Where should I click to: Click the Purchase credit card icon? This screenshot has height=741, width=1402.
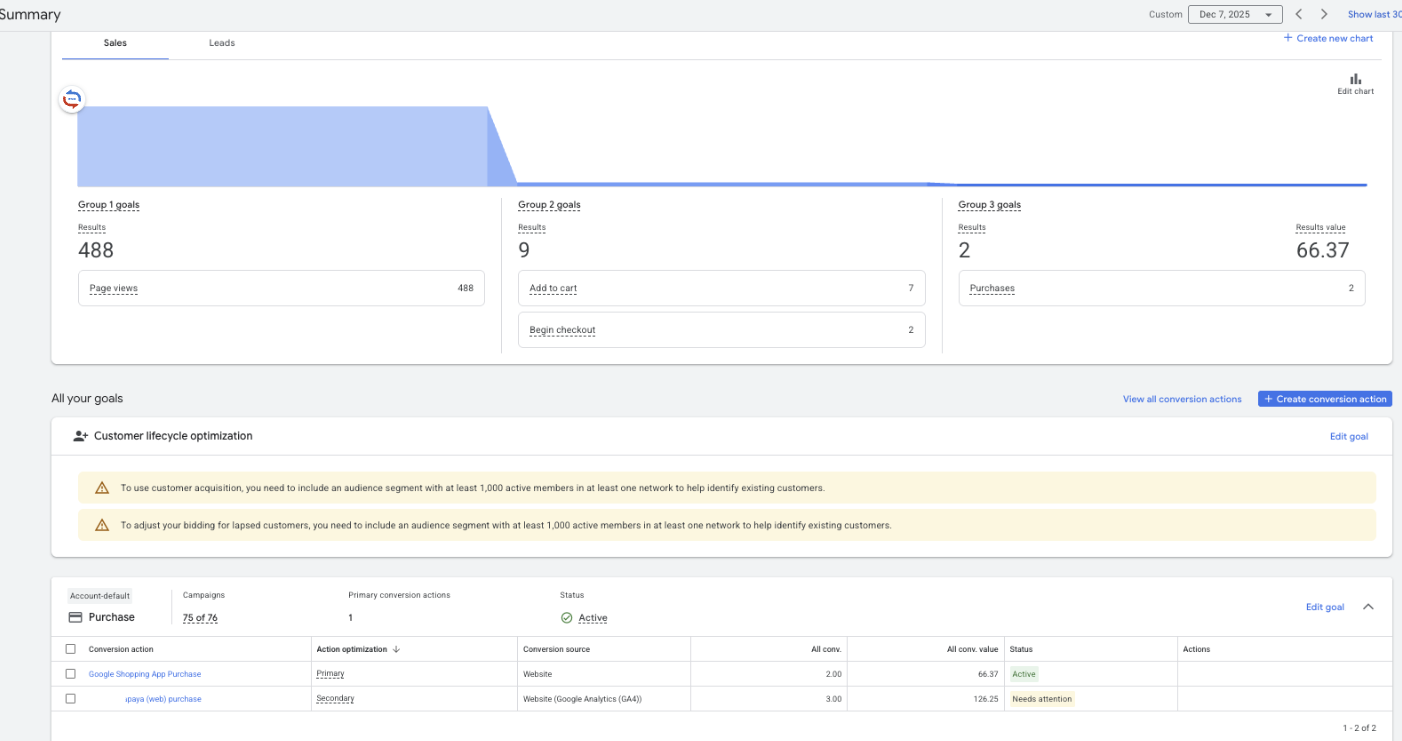coord(75,617)
